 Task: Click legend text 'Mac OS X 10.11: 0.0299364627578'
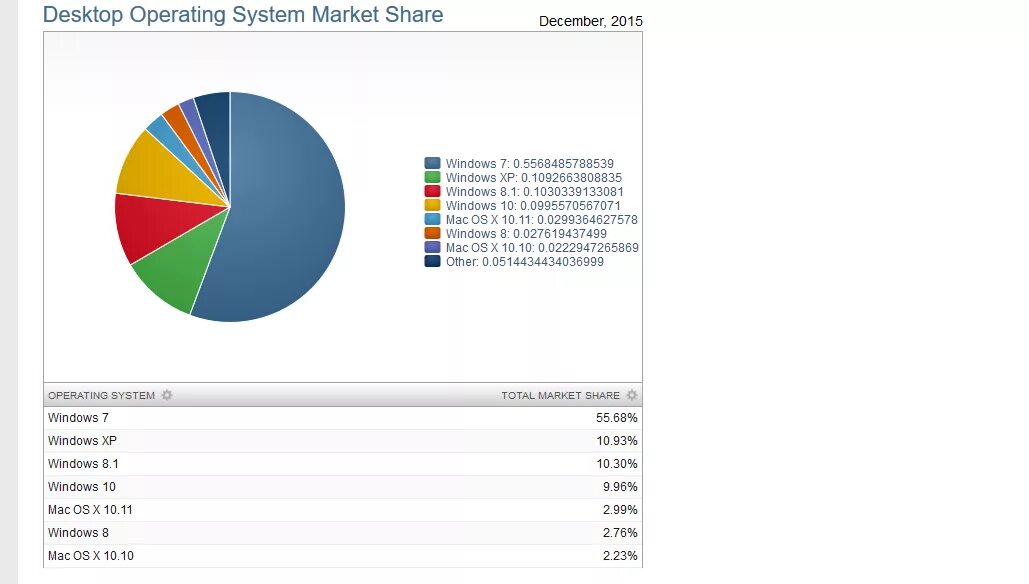point(541,219)
